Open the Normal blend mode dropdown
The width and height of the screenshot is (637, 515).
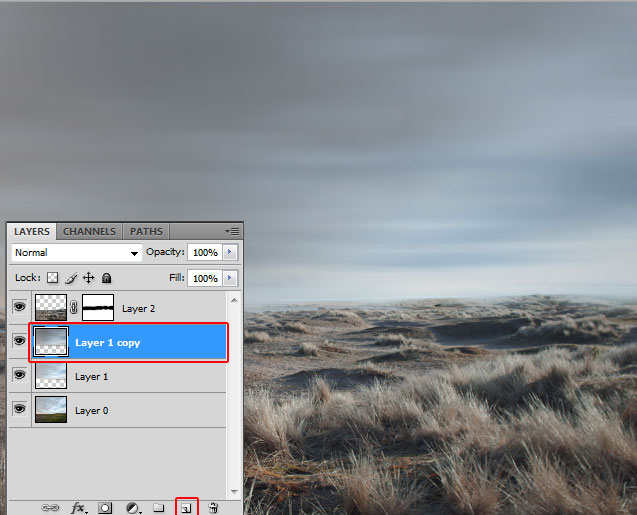click(x=77, y=253)
